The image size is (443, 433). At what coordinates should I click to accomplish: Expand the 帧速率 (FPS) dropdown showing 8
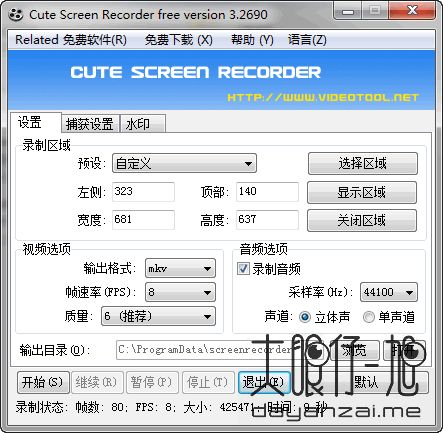pyautogui.click(x=180, y=292)
